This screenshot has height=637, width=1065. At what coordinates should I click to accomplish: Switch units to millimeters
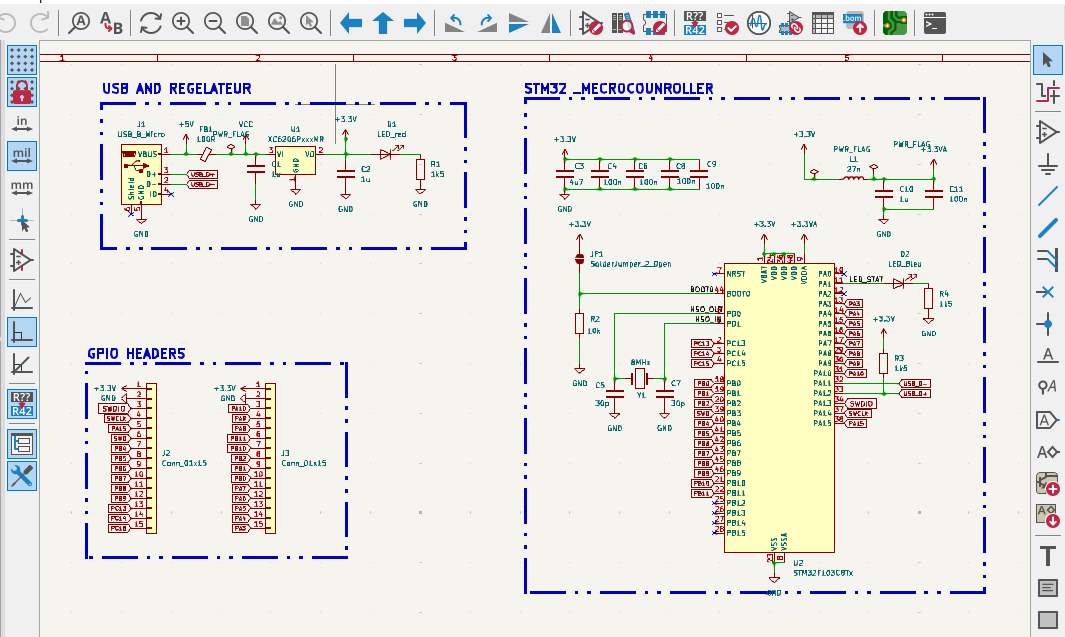click(x=22, y=189)
